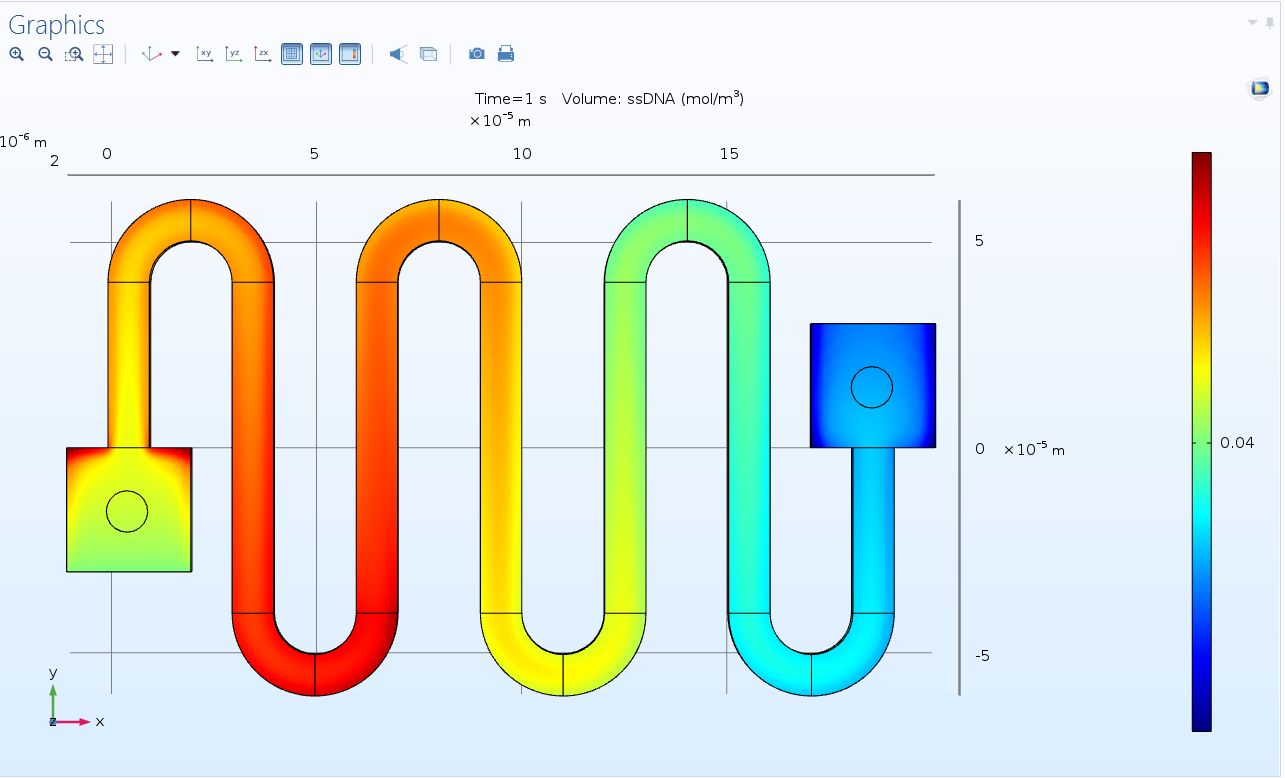
Task: Click the 0.04 legend tick label
Action: point(1237,442)
